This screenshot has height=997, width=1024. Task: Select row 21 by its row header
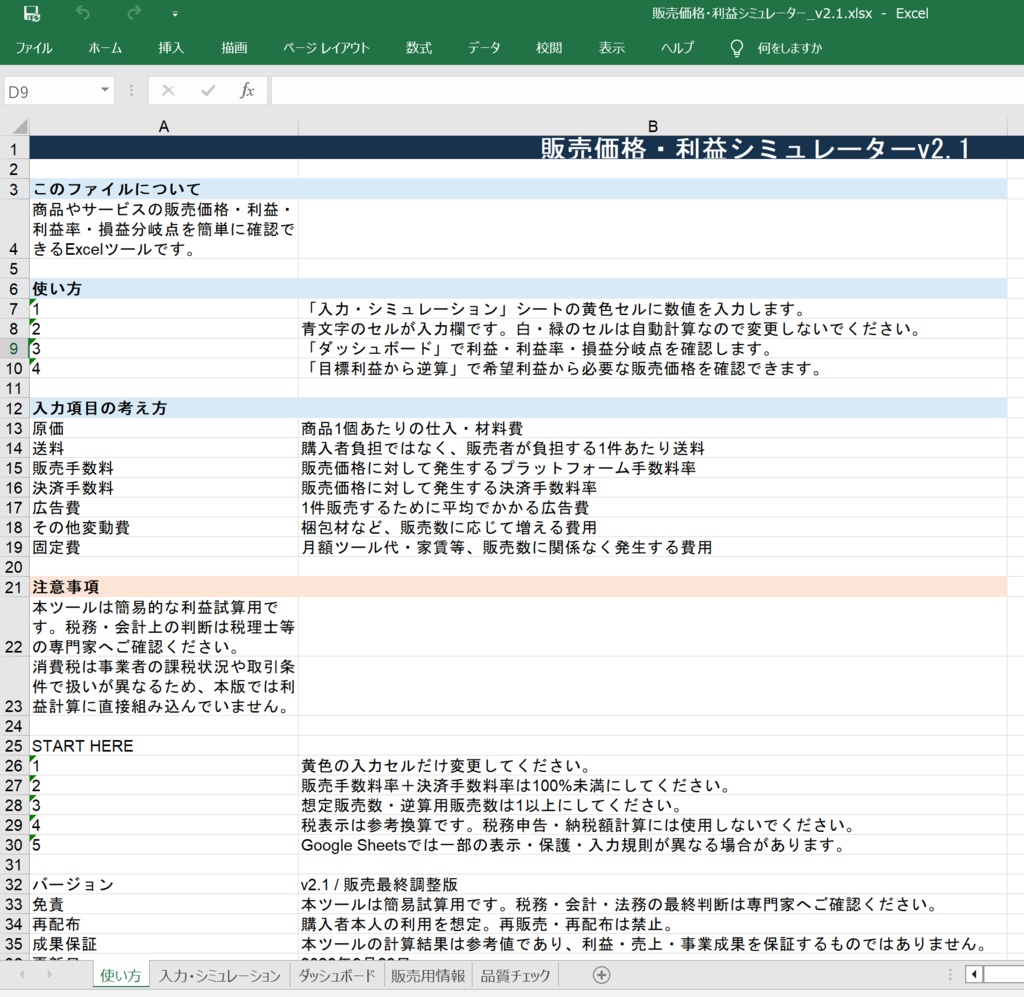pos(14,587)
